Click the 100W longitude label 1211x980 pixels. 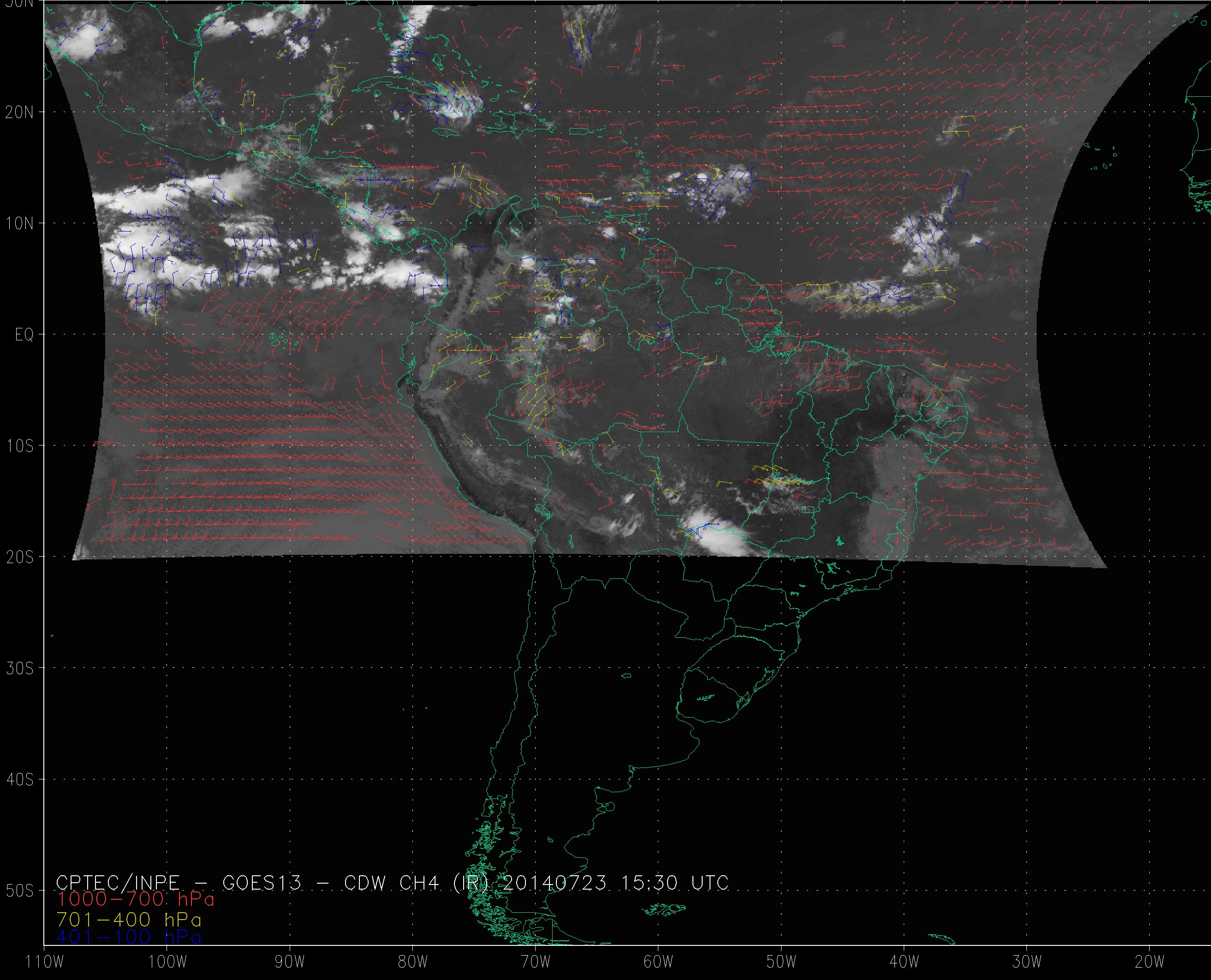(167, 962)
